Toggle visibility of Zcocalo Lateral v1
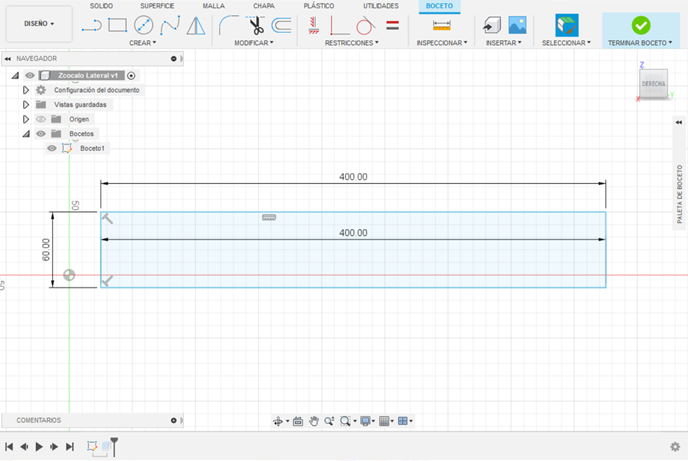This screenshot has width=688, height=461. click(29, 75)
